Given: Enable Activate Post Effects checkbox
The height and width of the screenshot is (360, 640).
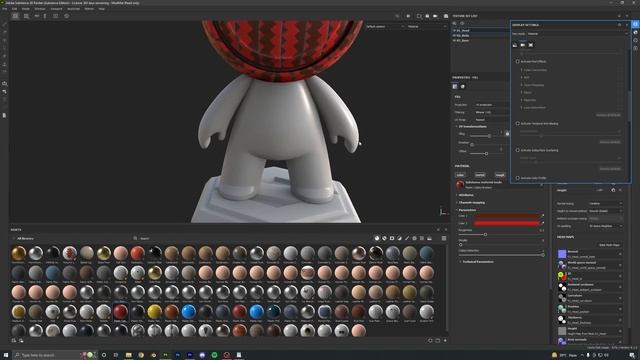Looking at the screenshot, I should (518, 61).
